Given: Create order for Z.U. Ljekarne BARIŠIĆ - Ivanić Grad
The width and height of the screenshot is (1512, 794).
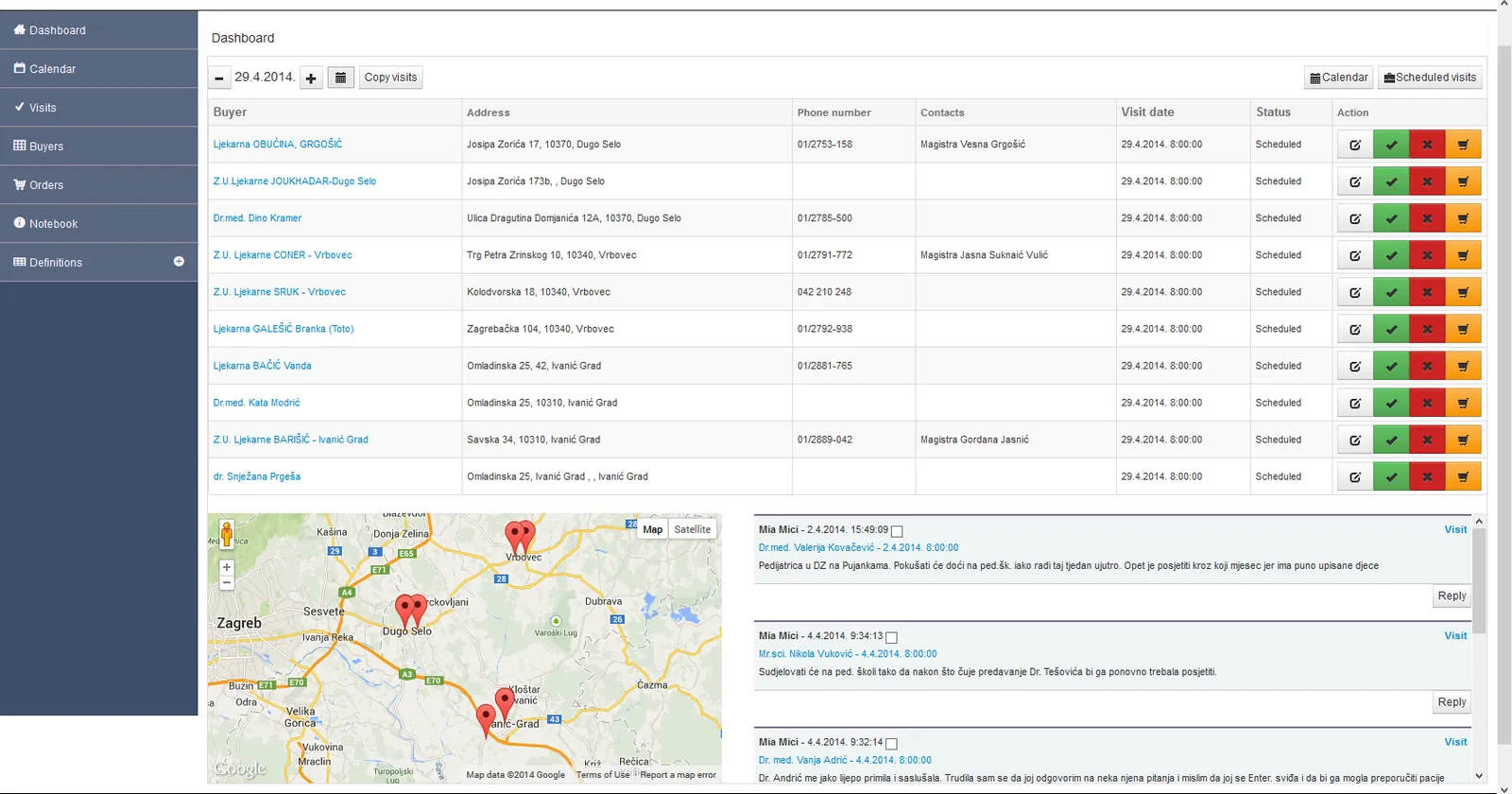Looking at the screenshot, I should click(1463, 440).
